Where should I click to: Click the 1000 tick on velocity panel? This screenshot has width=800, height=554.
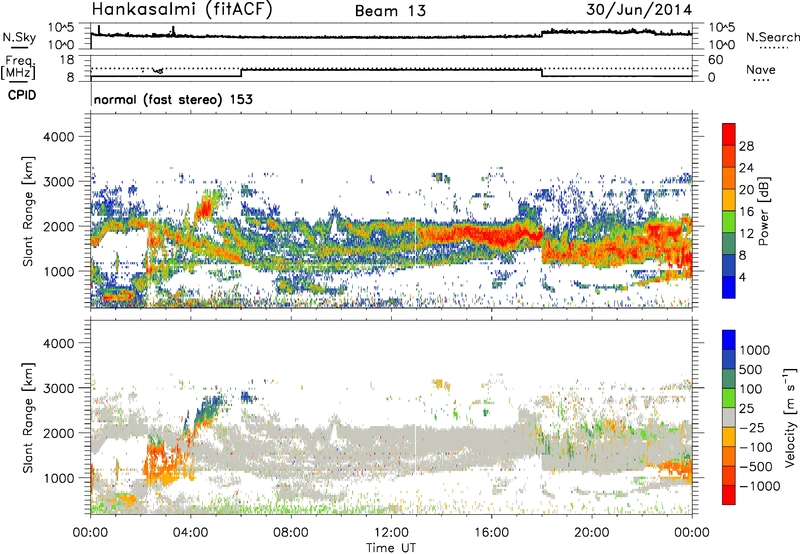(58, 478)
